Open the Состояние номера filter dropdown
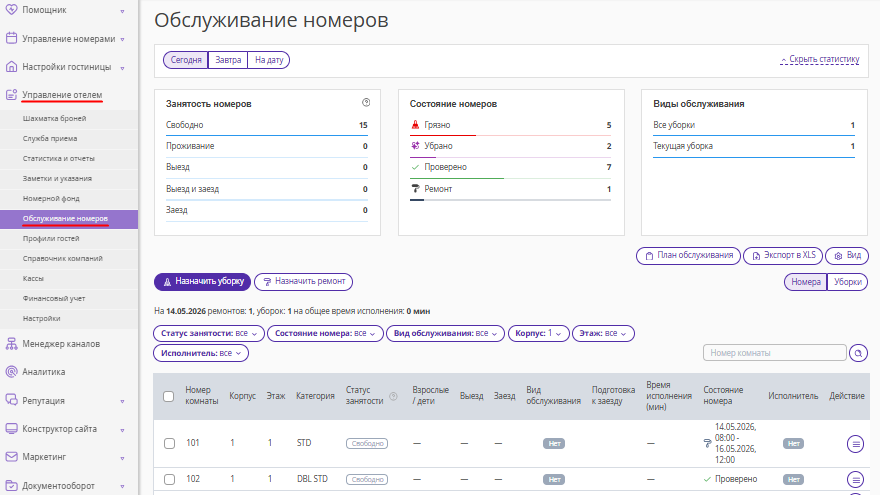 click(326, 333)
